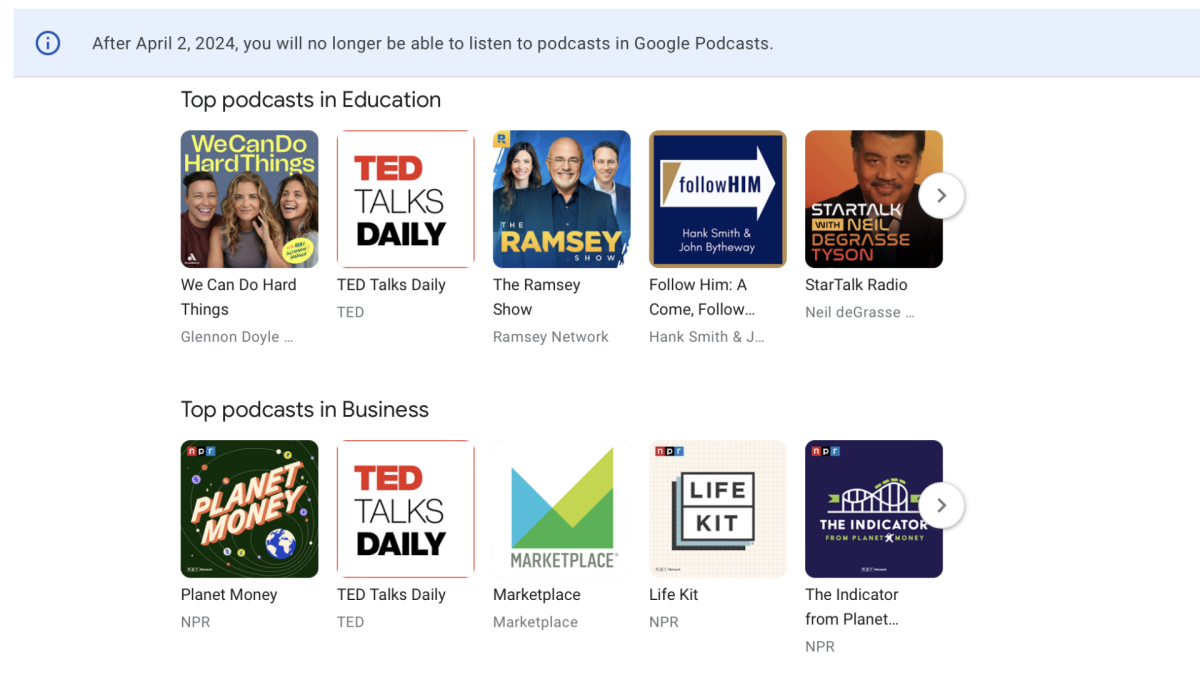This screenshot has height=675, width=1200.
Task: Click TED publisher under Business TED Talks Daily
Action: pos(350,622)
